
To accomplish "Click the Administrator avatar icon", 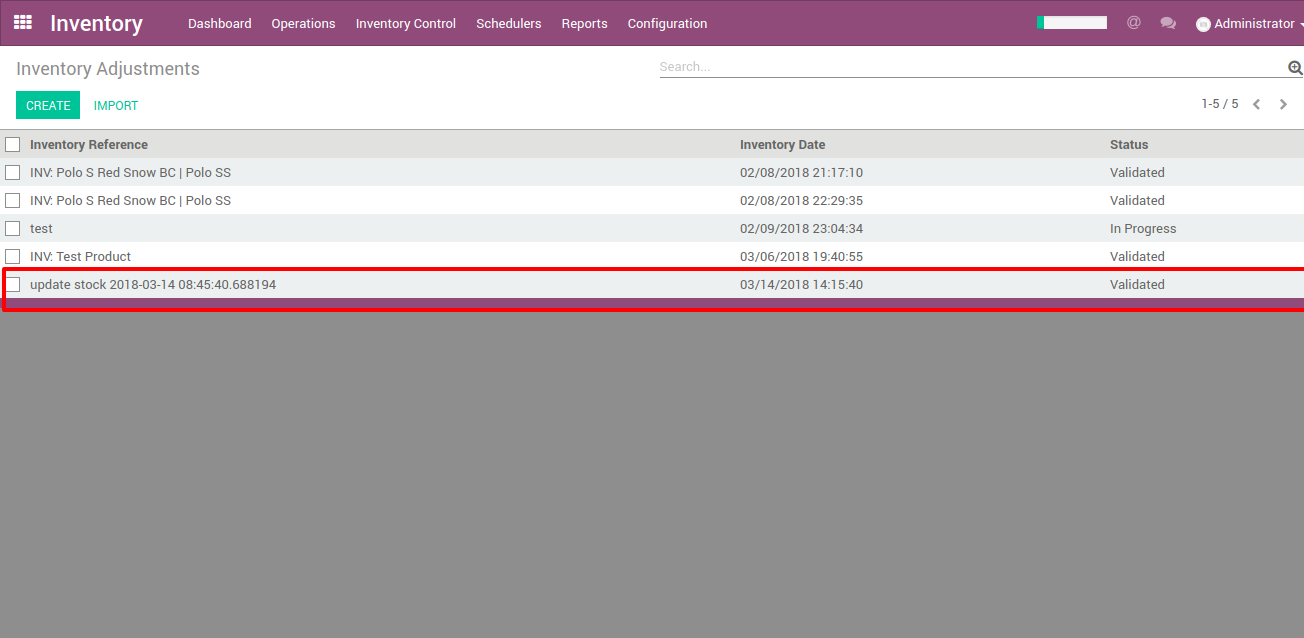I will point(1203,24).
